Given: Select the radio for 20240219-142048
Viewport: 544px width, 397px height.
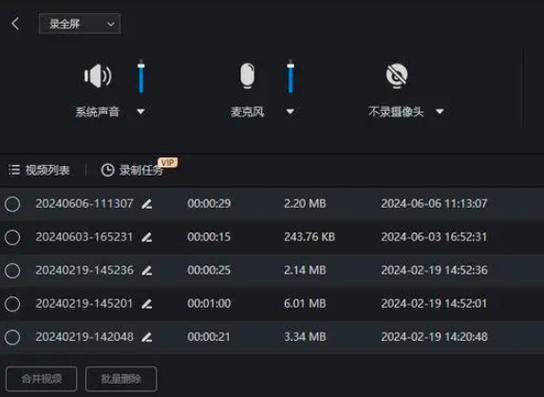Looking at the screenshot, I should [x=12, y=337].
